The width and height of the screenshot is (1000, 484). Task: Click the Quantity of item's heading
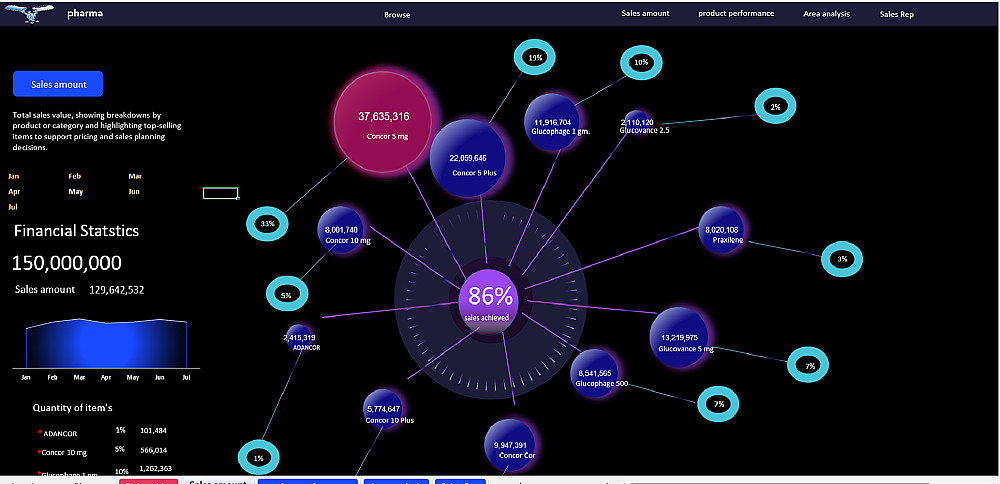(73, 407)
